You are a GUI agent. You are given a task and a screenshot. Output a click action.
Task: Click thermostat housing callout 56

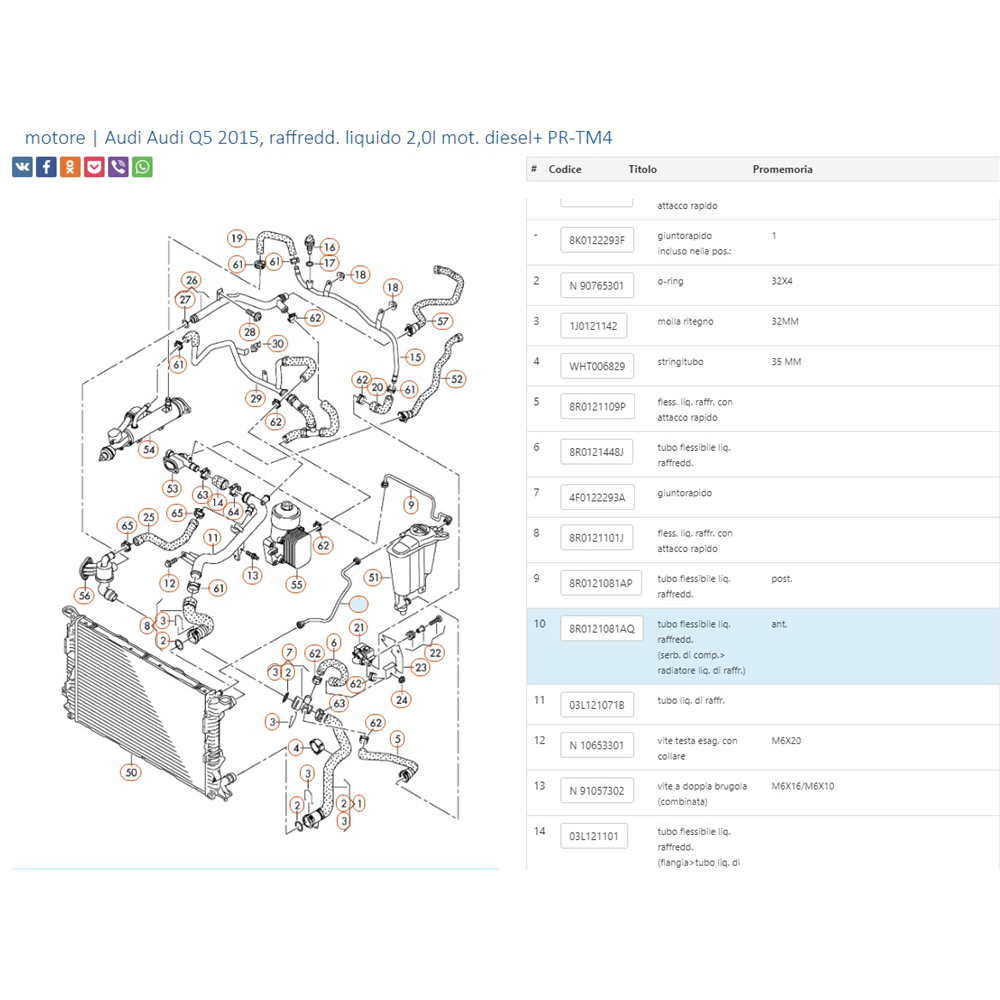(x=85, y=596)
